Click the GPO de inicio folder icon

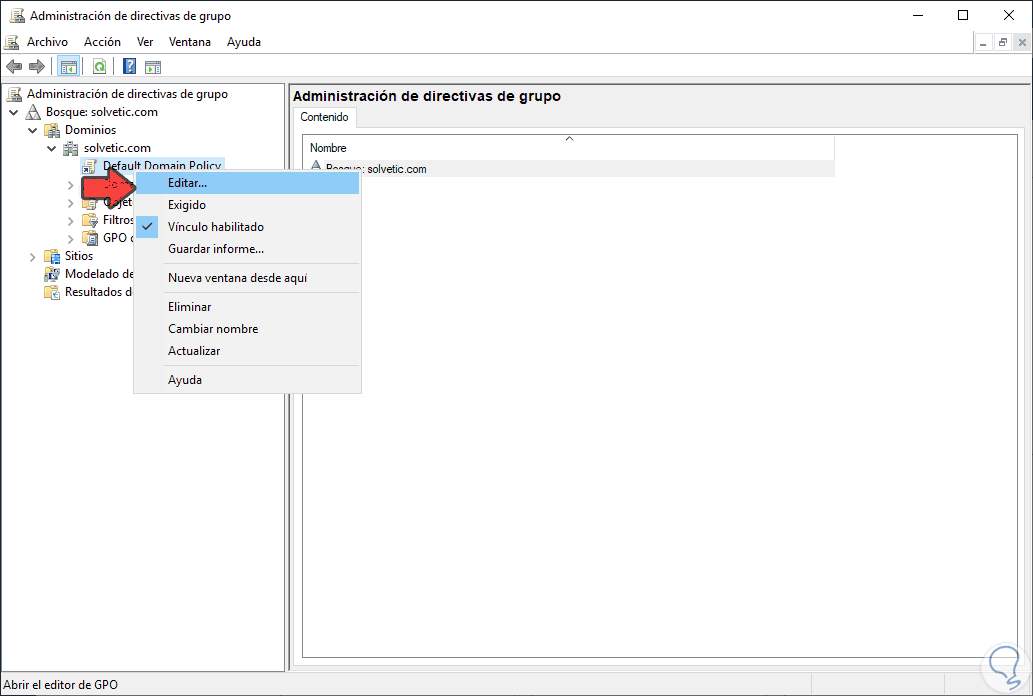tap(90, 238)
